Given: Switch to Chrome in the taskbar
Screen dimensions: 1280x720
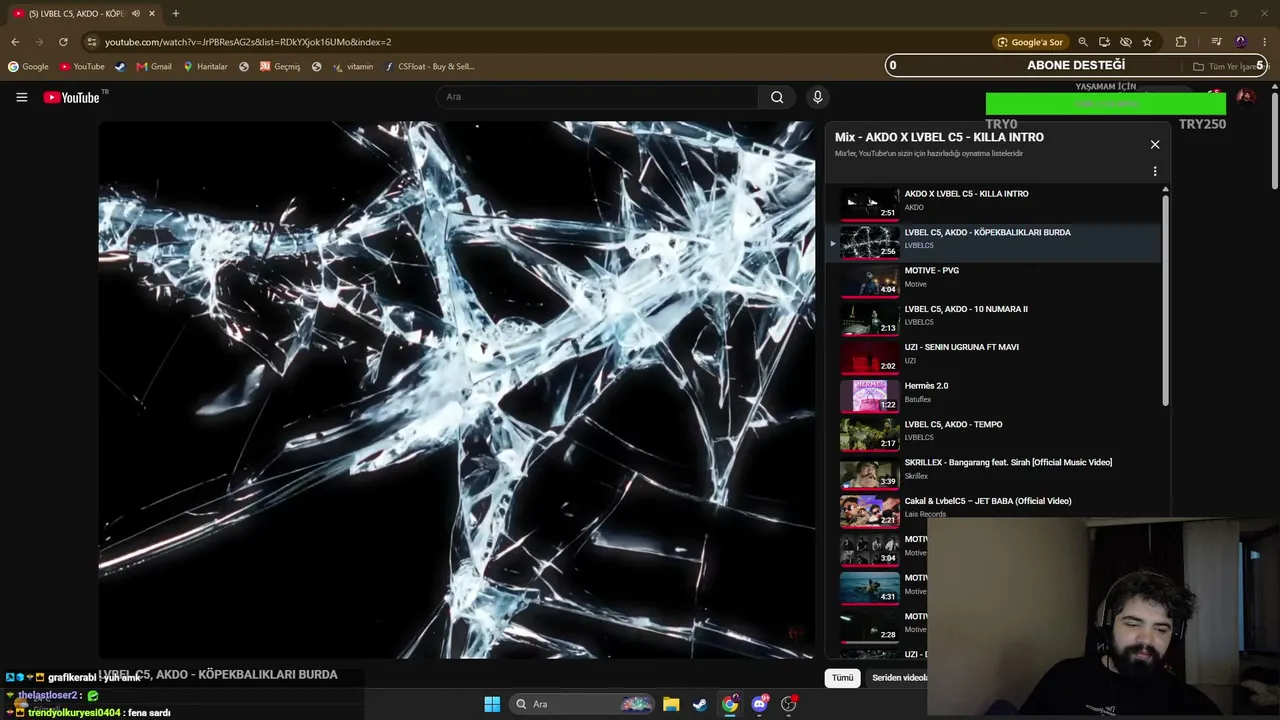Looking at the screenshot, I should pos(730,704).
